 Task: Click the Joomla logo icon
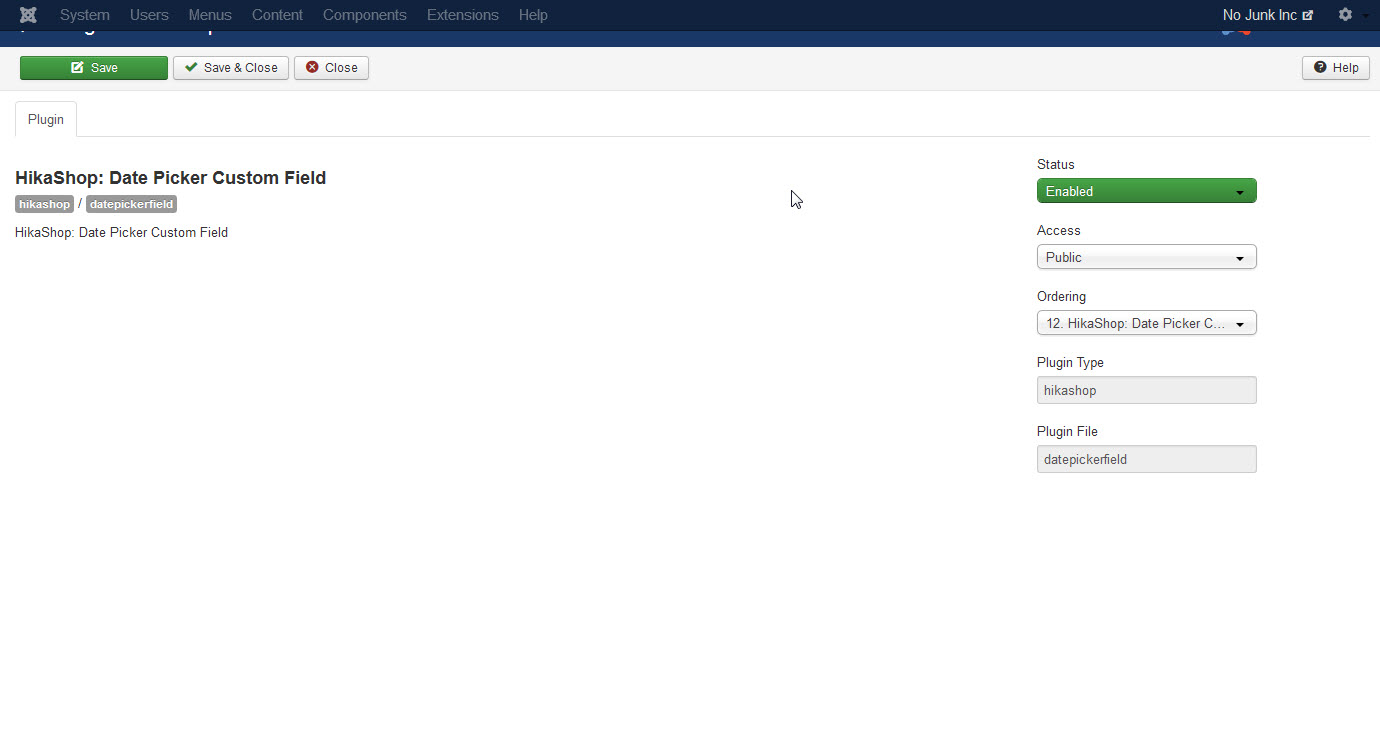pos(28,15)
